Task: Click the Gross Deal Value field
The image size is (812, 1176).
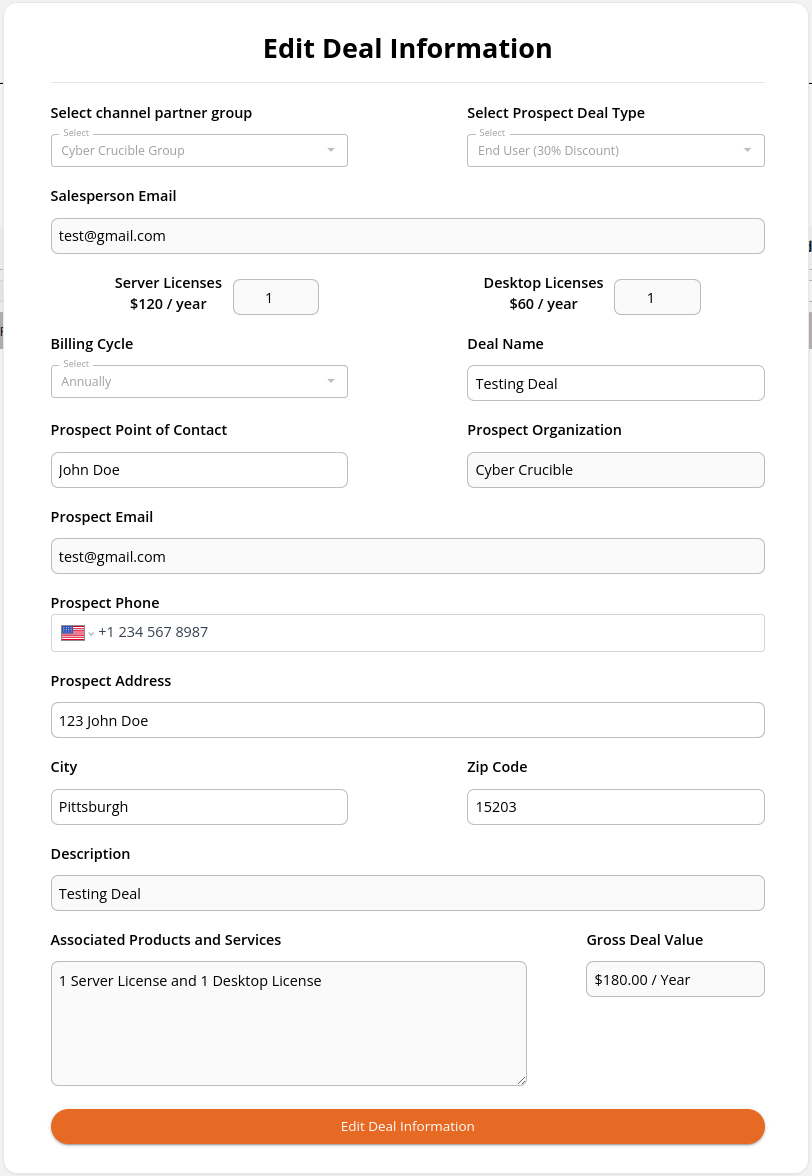Action: (675, 979)
